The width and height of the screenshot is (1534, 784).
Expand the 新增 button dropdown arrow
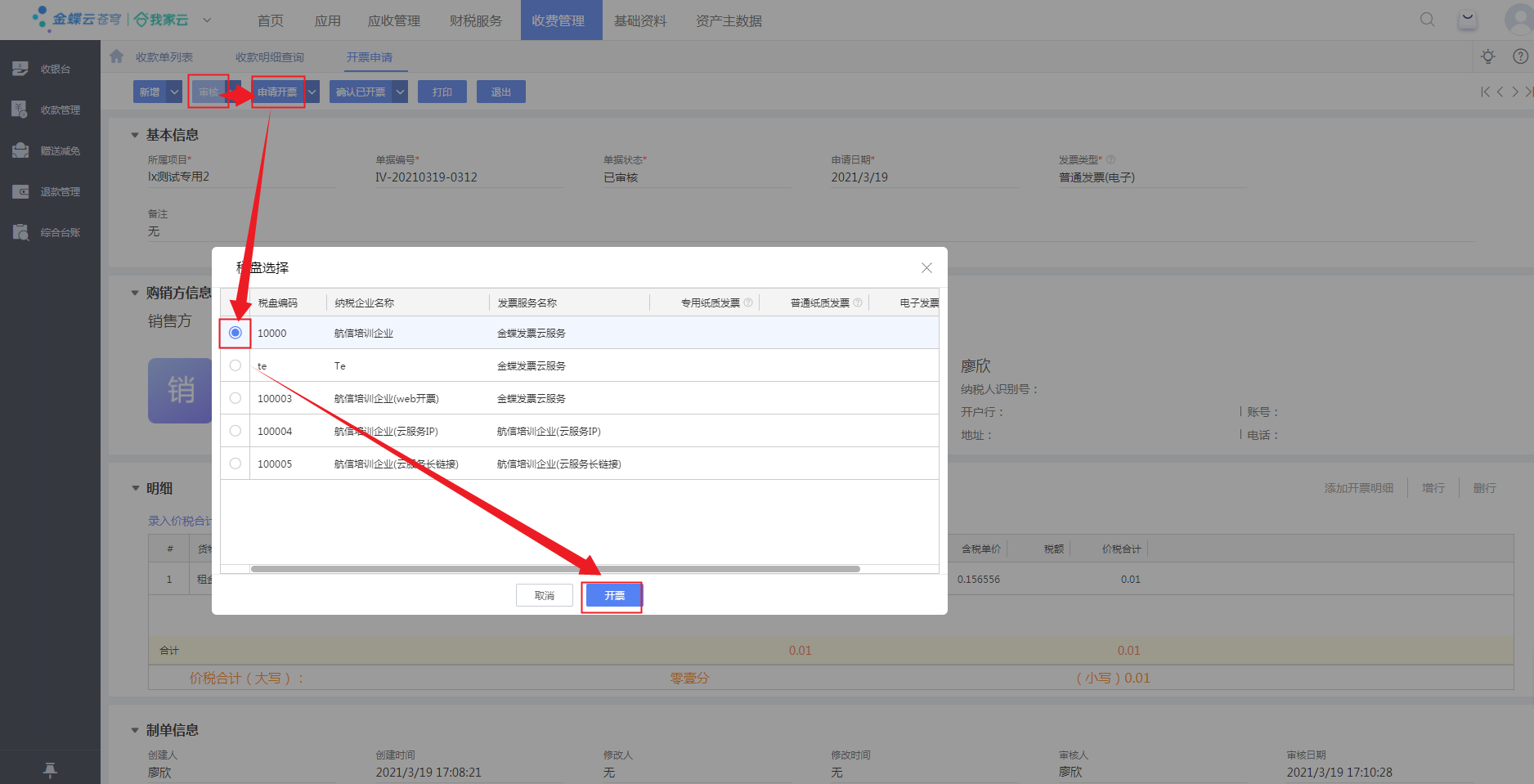(174, 92)
